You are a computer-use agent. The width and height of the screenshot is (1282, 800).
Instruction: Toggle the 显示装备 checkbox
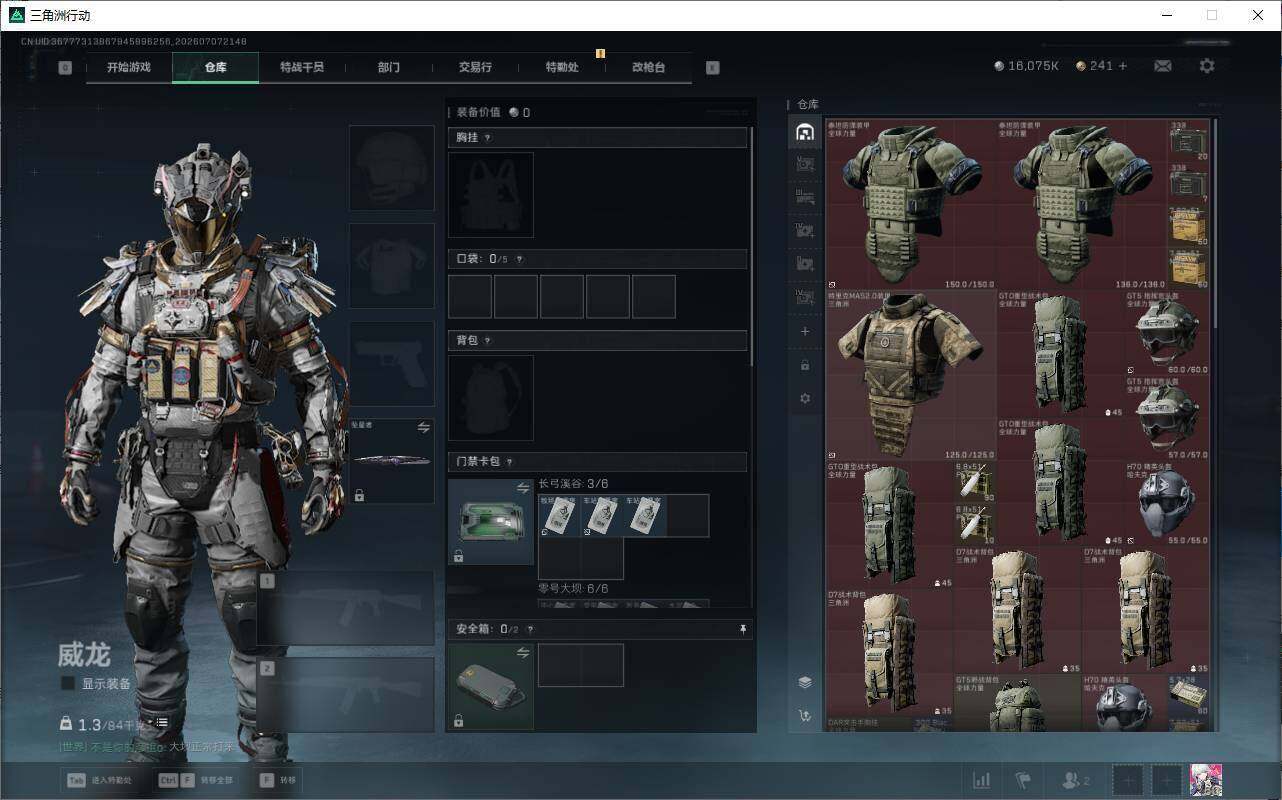pyautogui.click(x=68, y=683)
